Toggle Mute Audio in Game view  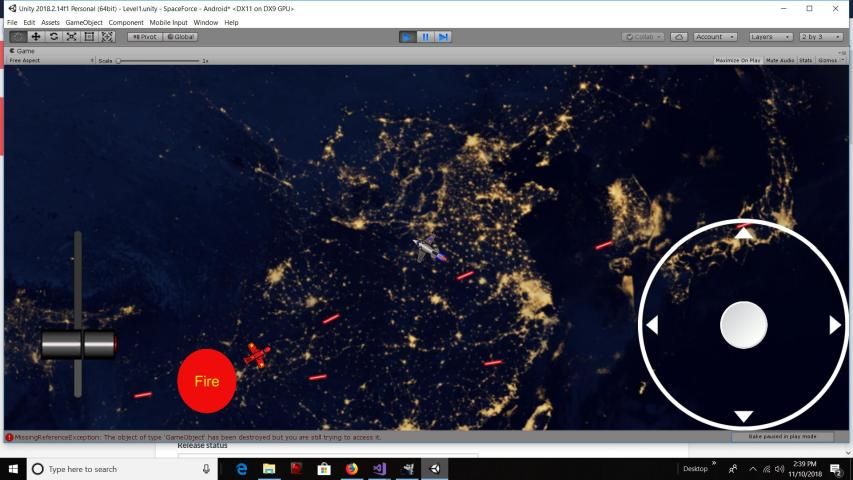pyautogui.click(x=780, y=60)
